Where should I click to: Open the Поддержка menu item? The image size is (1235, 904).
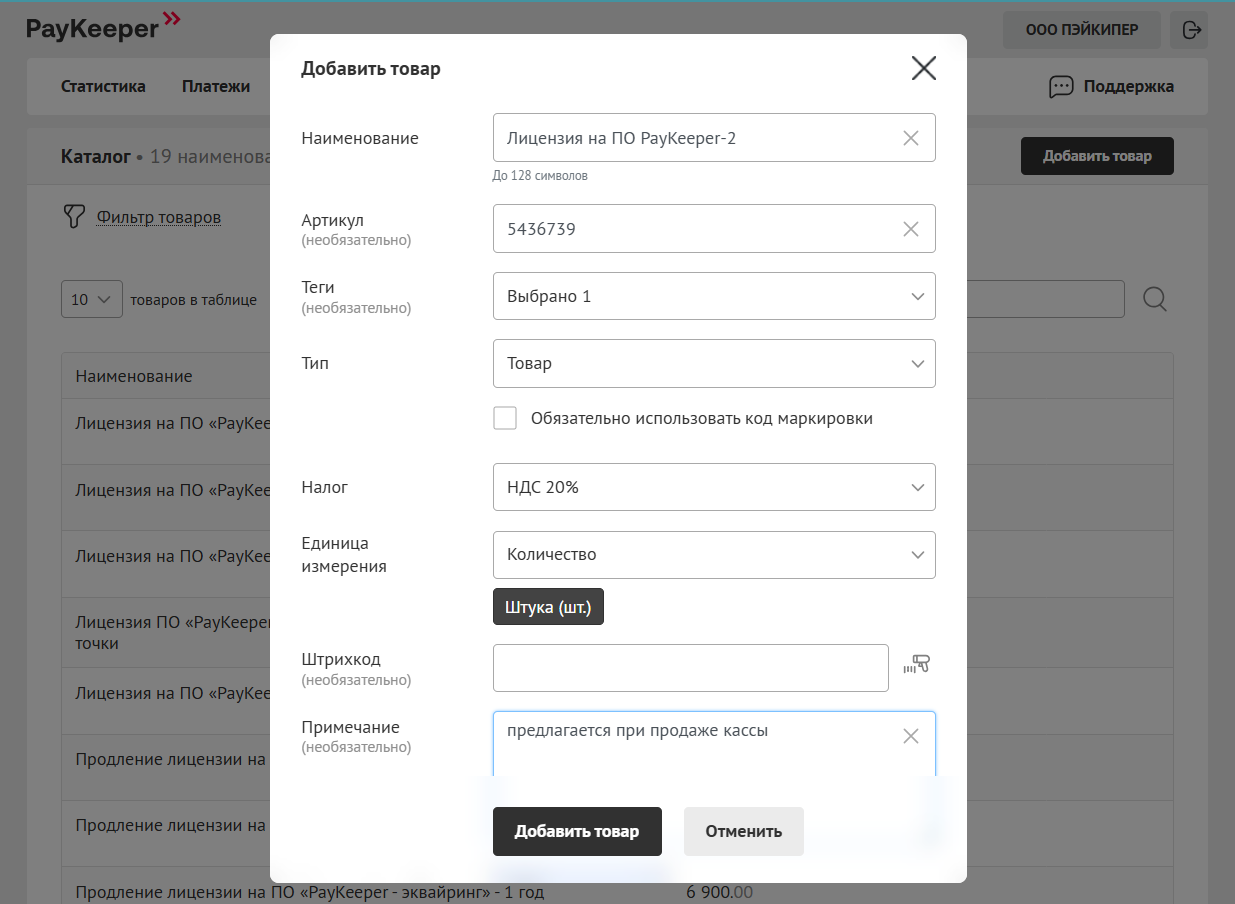(x=1129, y=86)
